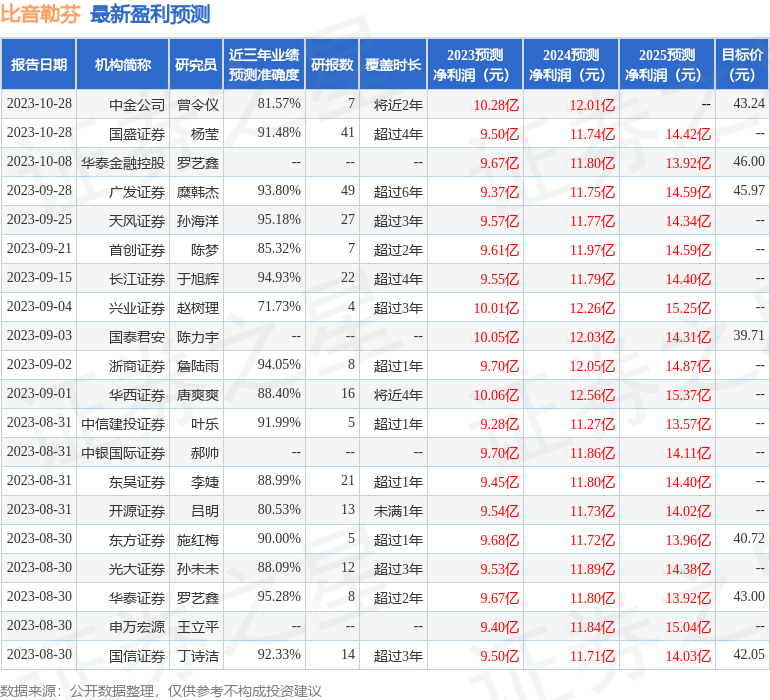The width and height of the screenshot is (770, 700).
Task: Click researcher name 陈力宇
Action: [x=197, y=336]
